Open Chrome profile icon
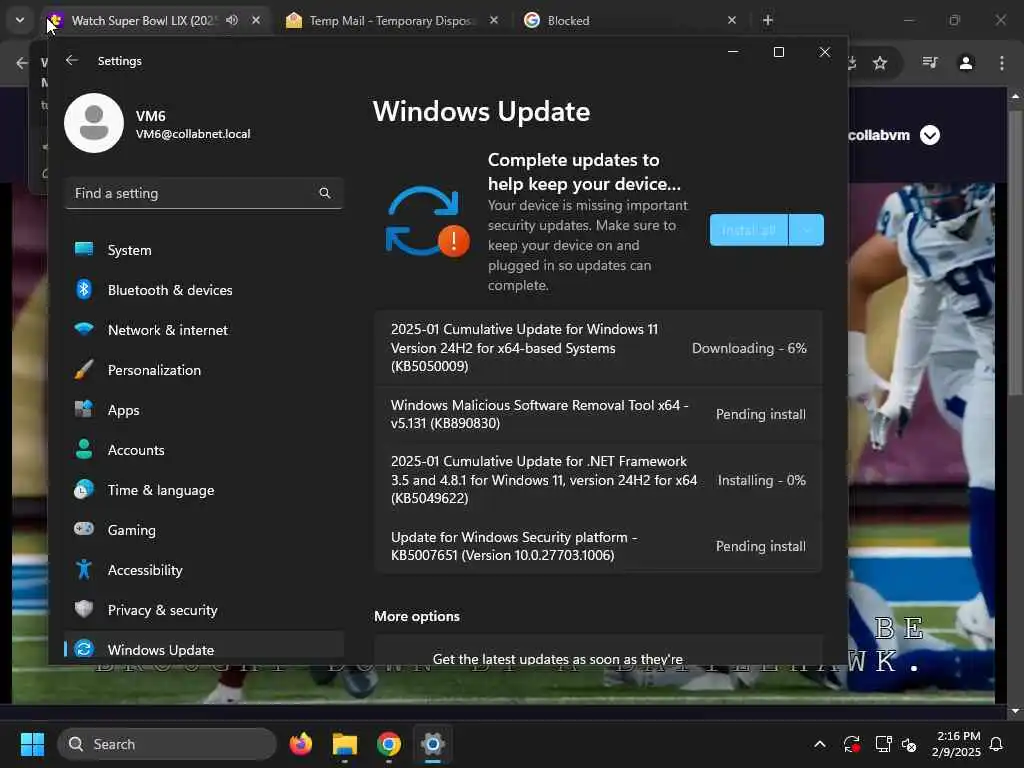The height and width of the screenshot is (768, 1024). click(966, 63)
